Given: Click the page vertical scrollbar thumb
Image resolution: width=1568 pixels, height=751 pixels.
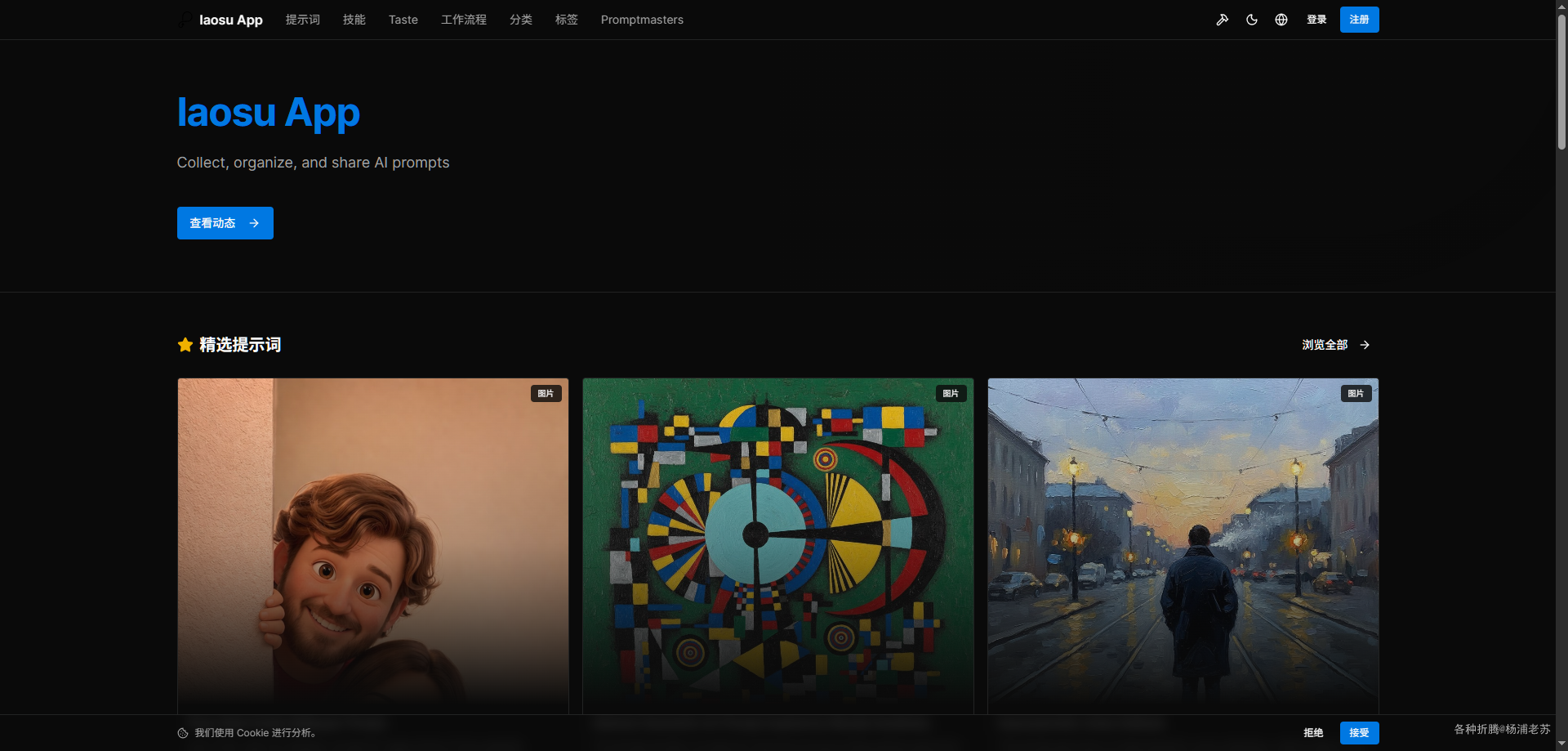Looking at the screenshot, I should (x=1561, y=80).
